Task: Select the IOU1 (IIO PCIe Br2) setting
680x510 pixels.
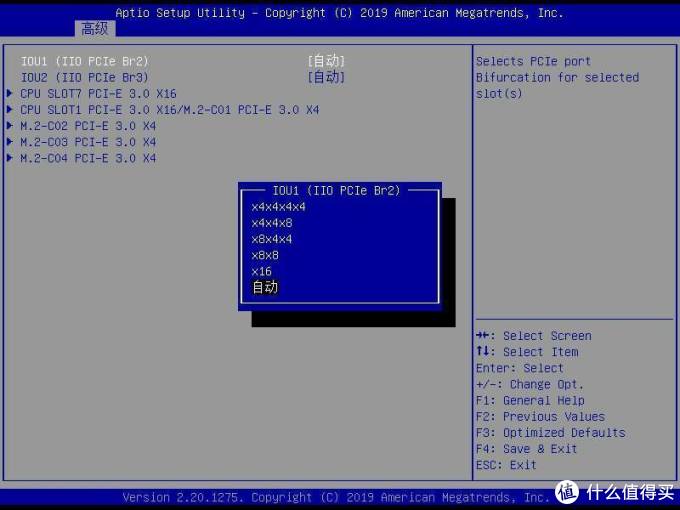Action: (x=84, y=61)
